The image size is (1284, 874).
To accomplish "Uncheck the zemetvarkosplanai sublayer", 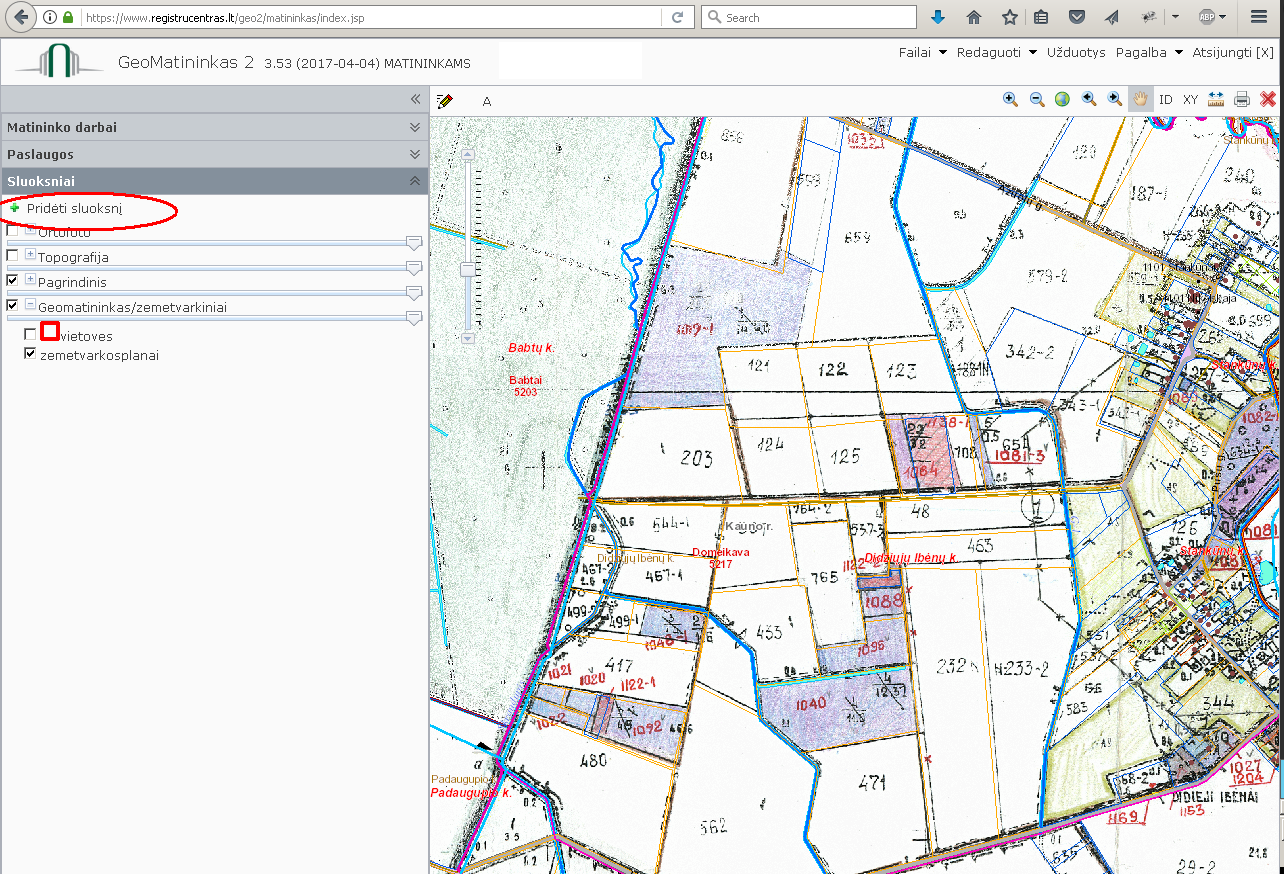I will (x=30, y=354).
